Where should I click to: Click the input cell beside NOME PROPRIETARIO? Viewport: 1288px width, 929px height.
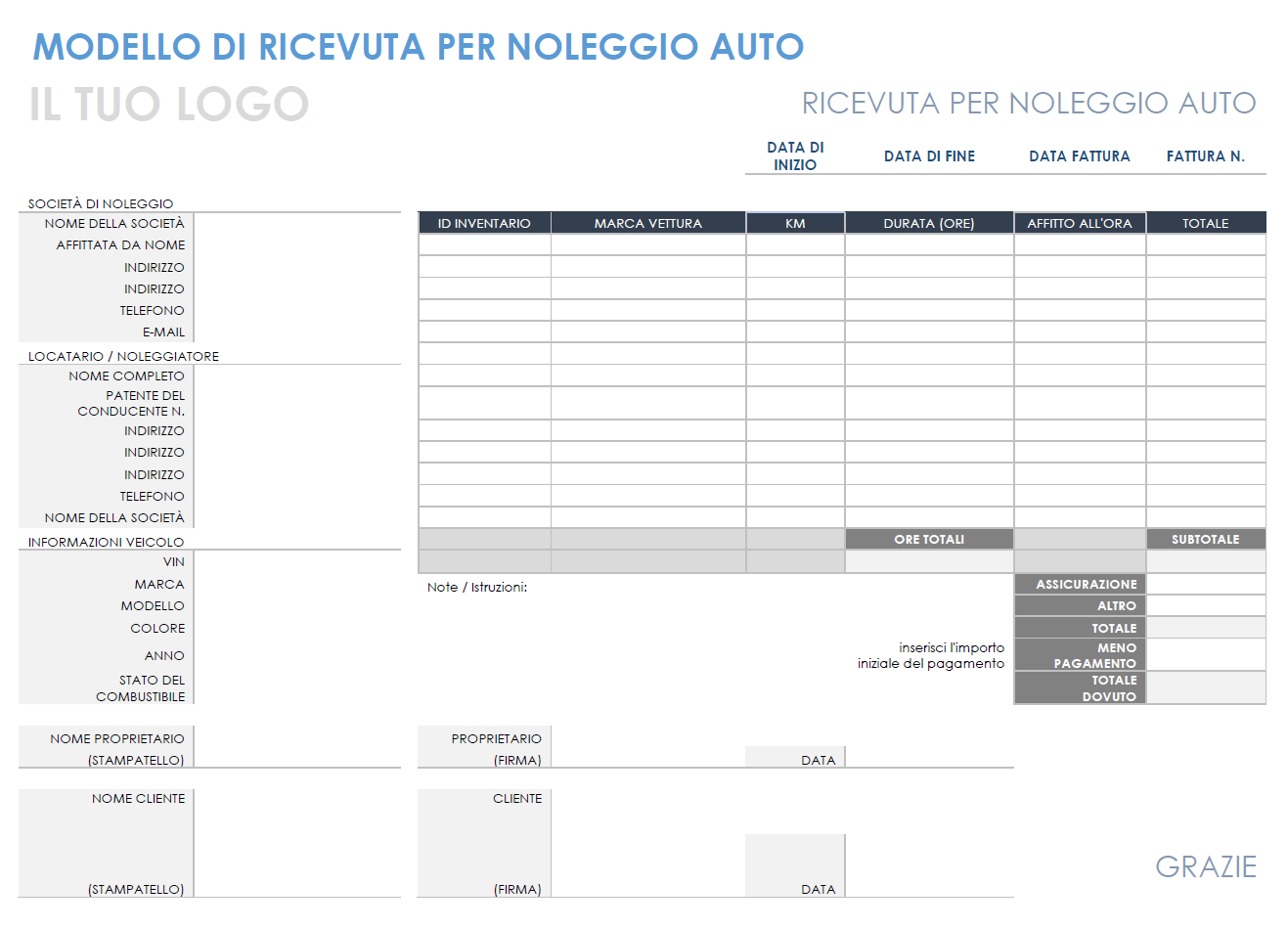coord(297,747)
